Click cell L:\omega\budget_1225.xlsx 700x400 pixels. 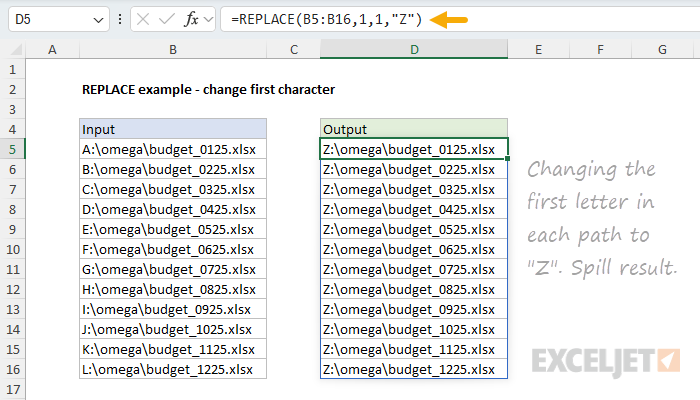tap(173, 369)
